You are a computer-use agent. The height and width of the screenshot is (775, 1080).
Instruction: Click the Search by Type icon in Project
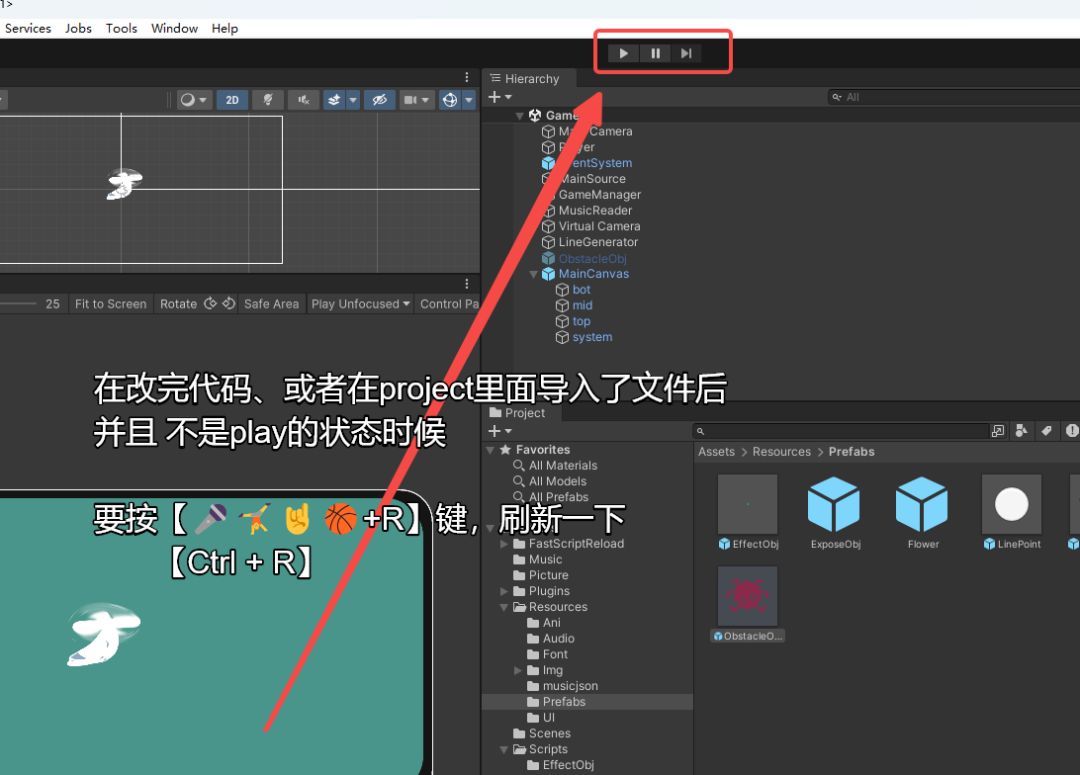[x=1021, y=431]
